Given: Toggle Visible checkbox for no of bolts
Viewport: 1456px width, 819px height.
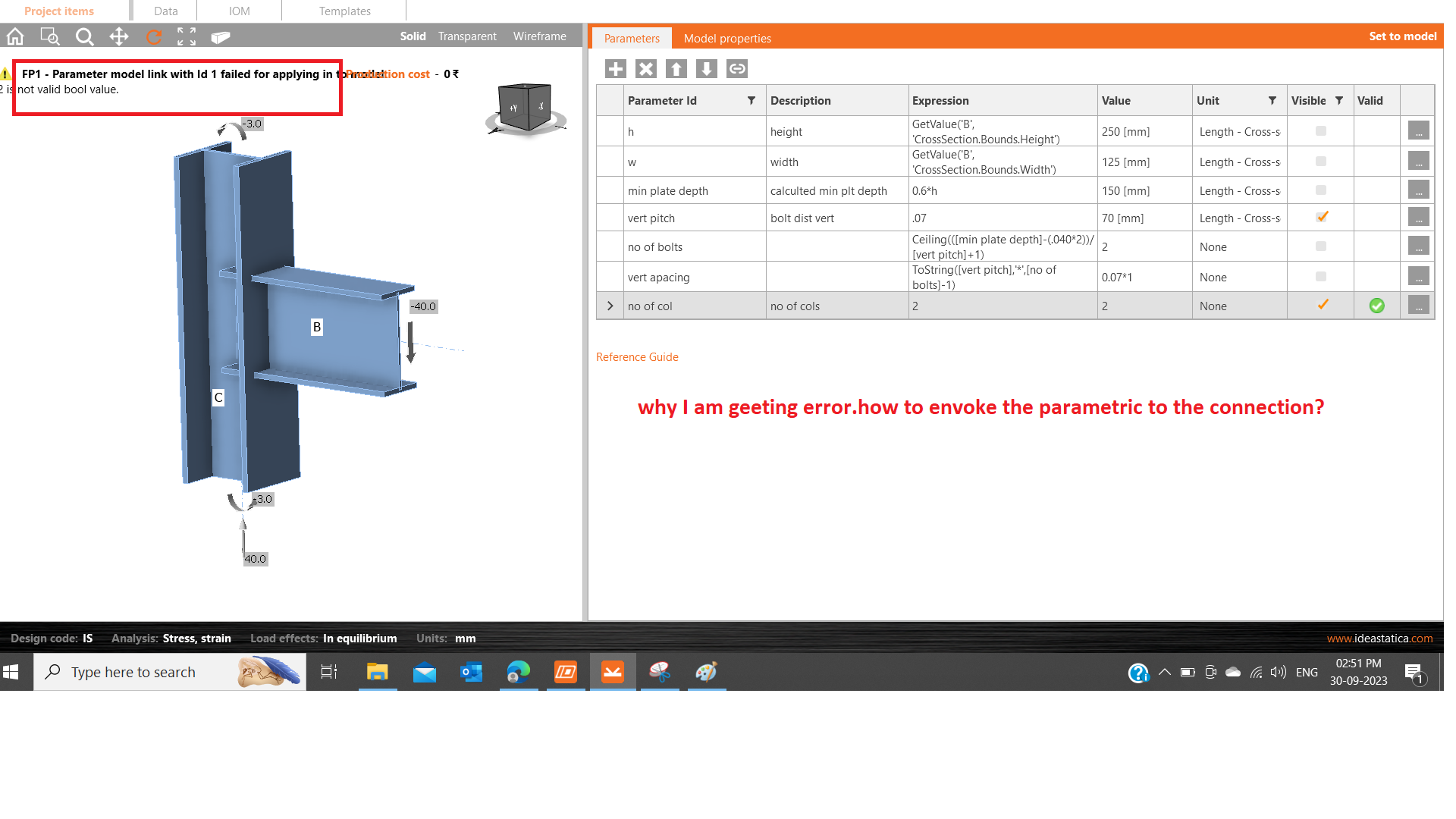Looking at the screenshot, I should click(1321, 246).
